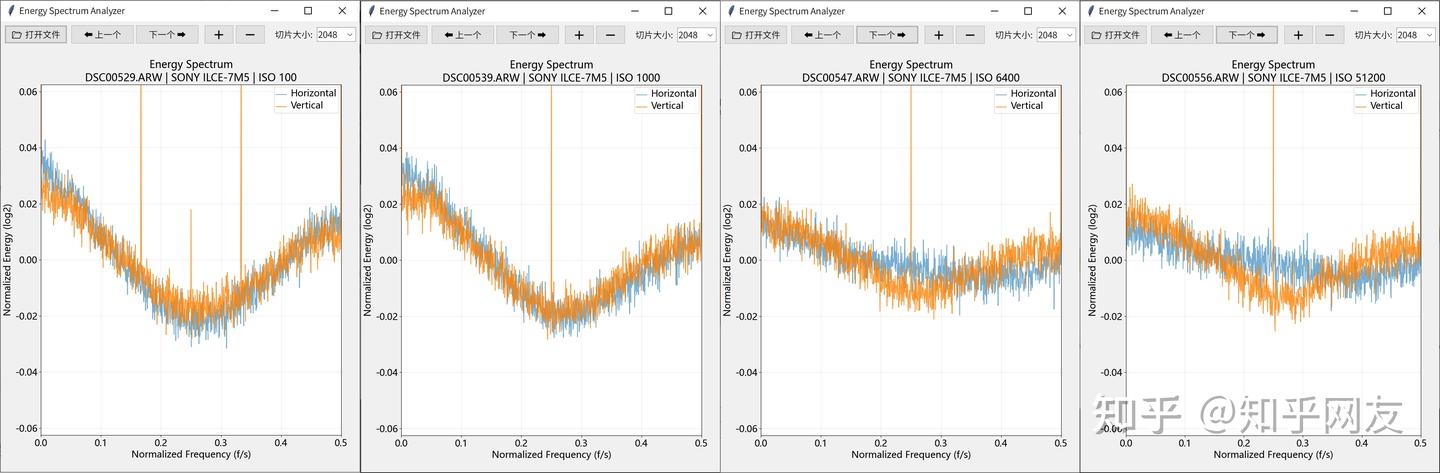Go to previous file in ISO 6400 window
Screen dimensions: 1440x473
tap(822, 34)
